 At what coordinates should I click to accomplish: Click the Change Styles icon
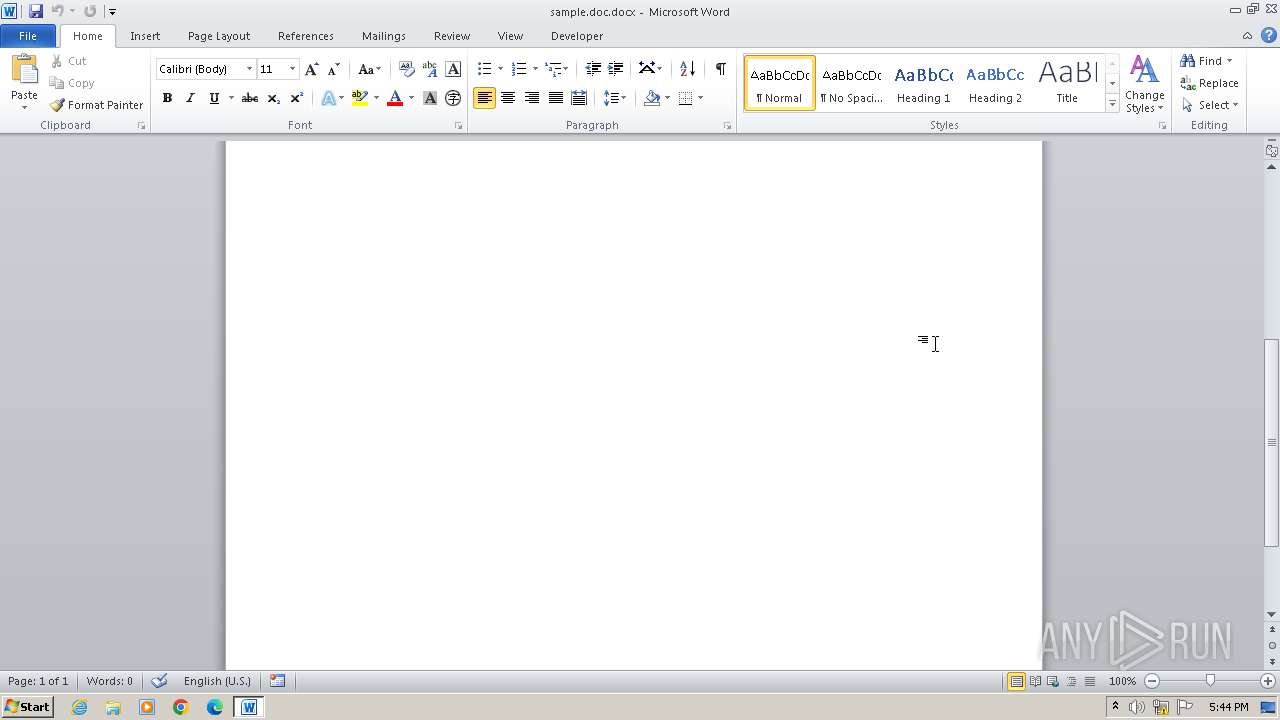click(x=1144, y=84)
